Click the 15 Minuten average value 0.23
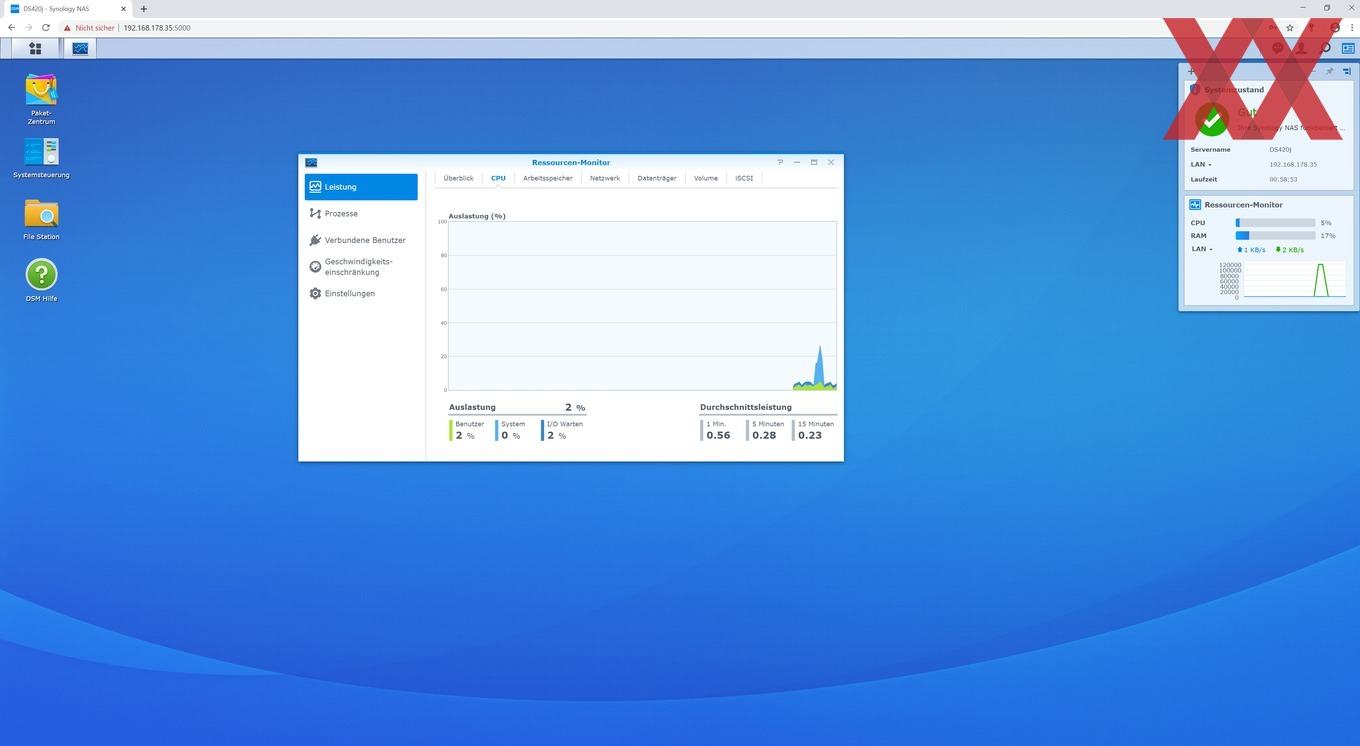Viewport: 1360px width, 746px height. (x=810, y=436)
